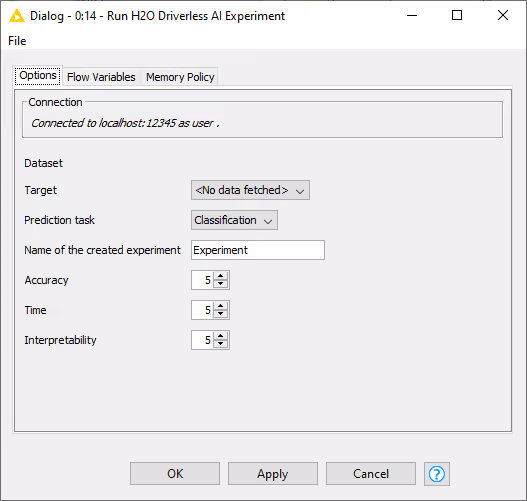Focus the experiment name text field
The image size is (527, 501).
258,250
